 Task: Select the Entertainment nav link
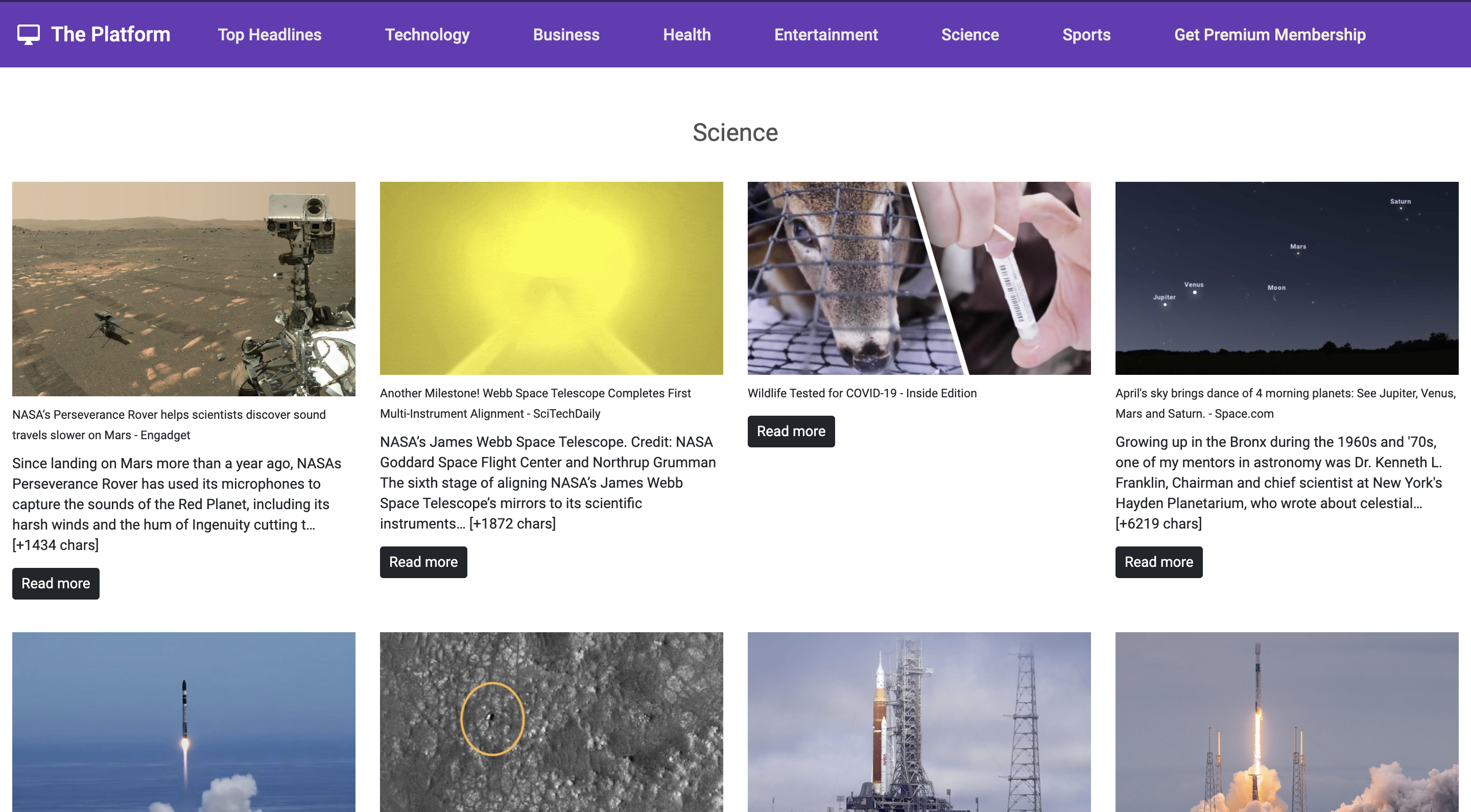826,35
